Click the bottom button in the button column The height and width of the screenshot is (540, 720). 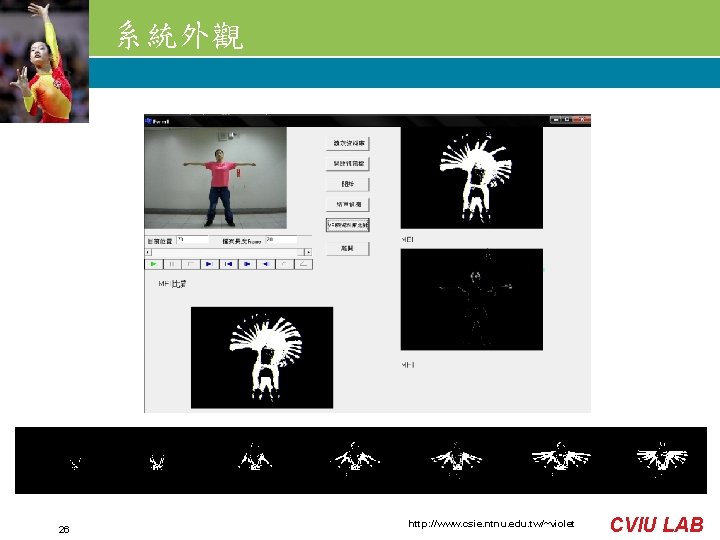tap(348, 248)
